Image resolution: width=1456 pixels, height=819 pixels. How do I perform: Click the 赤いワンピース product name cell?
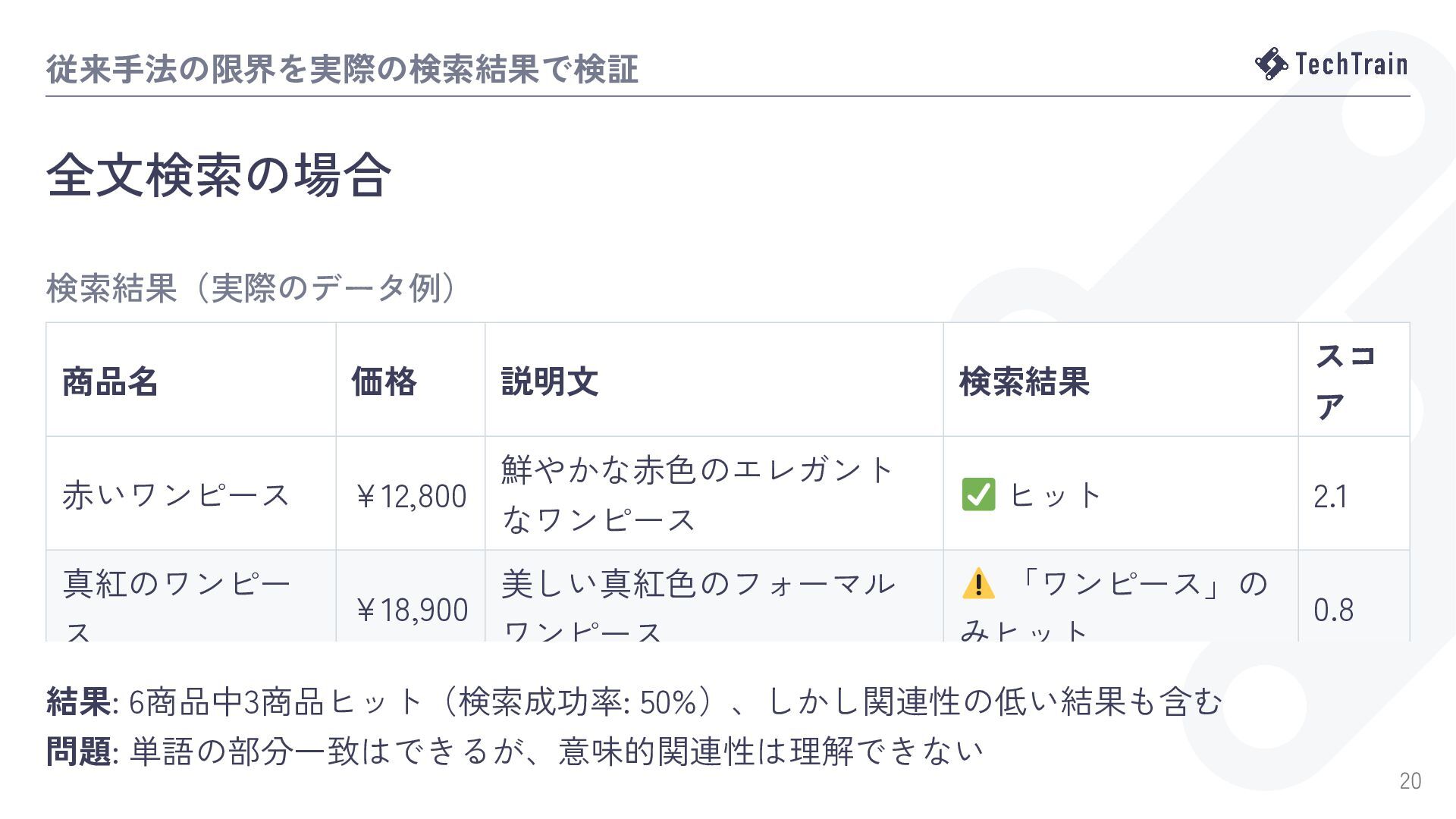[x=191, y=494]
